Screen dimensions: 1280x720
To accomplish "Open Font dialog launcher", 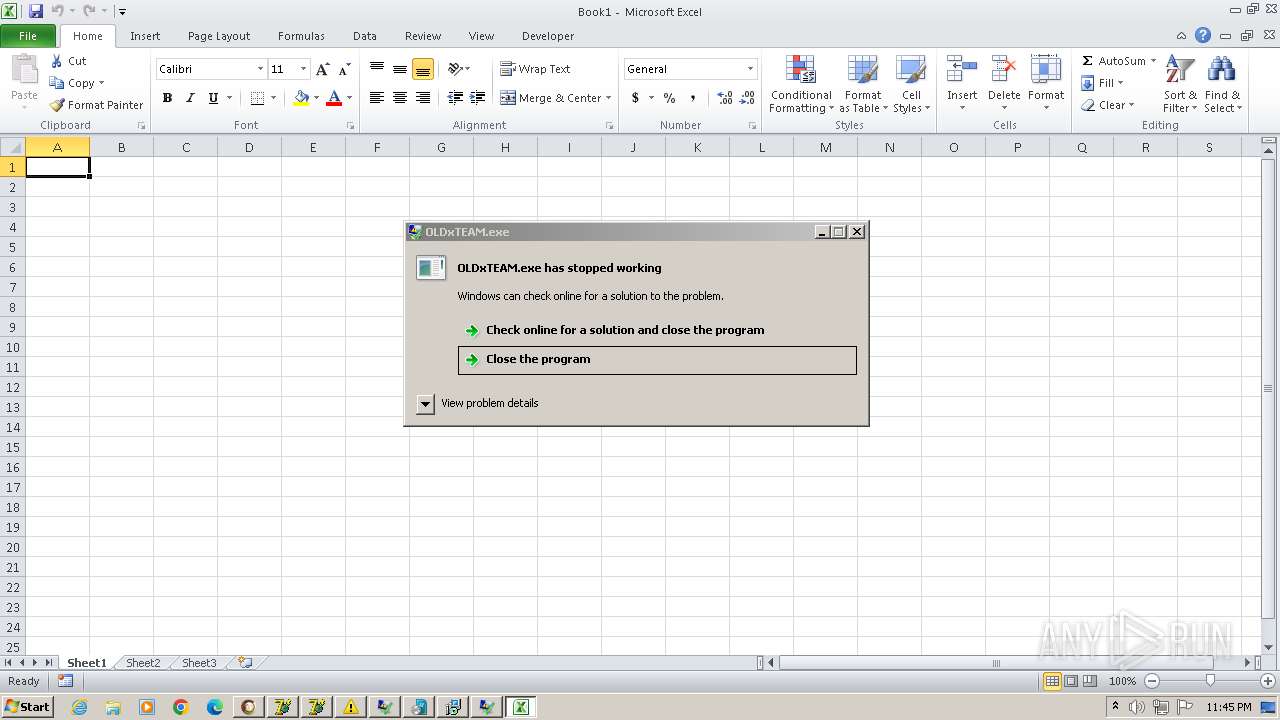I will click(350, 126).
